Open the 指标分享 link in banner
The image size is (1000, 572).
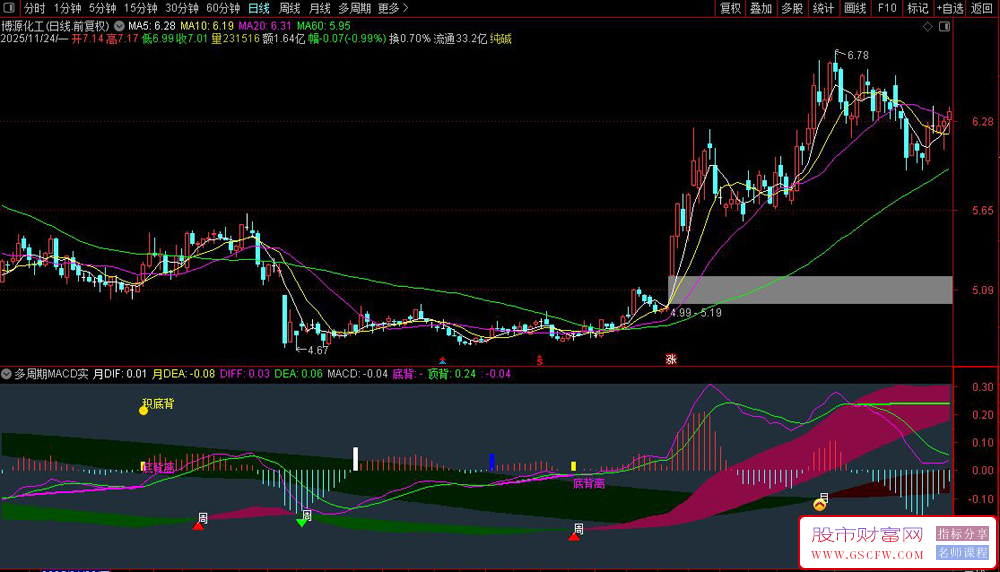(962, 534)
